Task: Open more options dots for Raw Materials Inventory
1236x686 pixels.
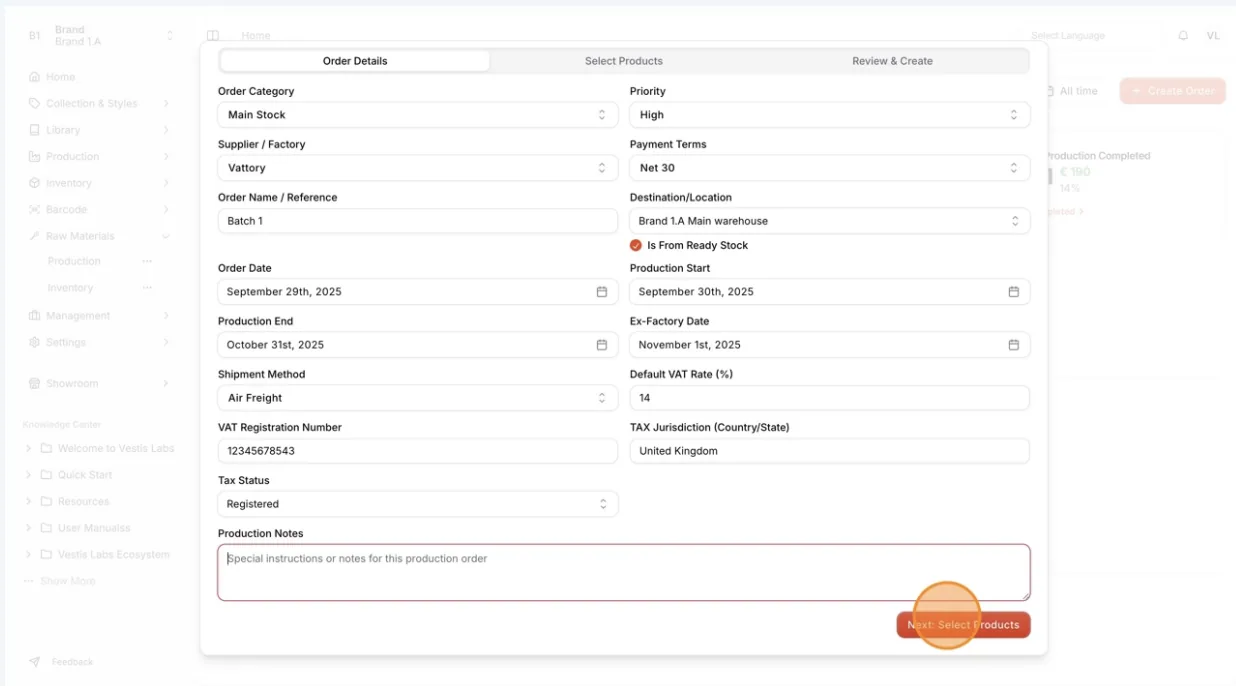Action: point(147,288)
